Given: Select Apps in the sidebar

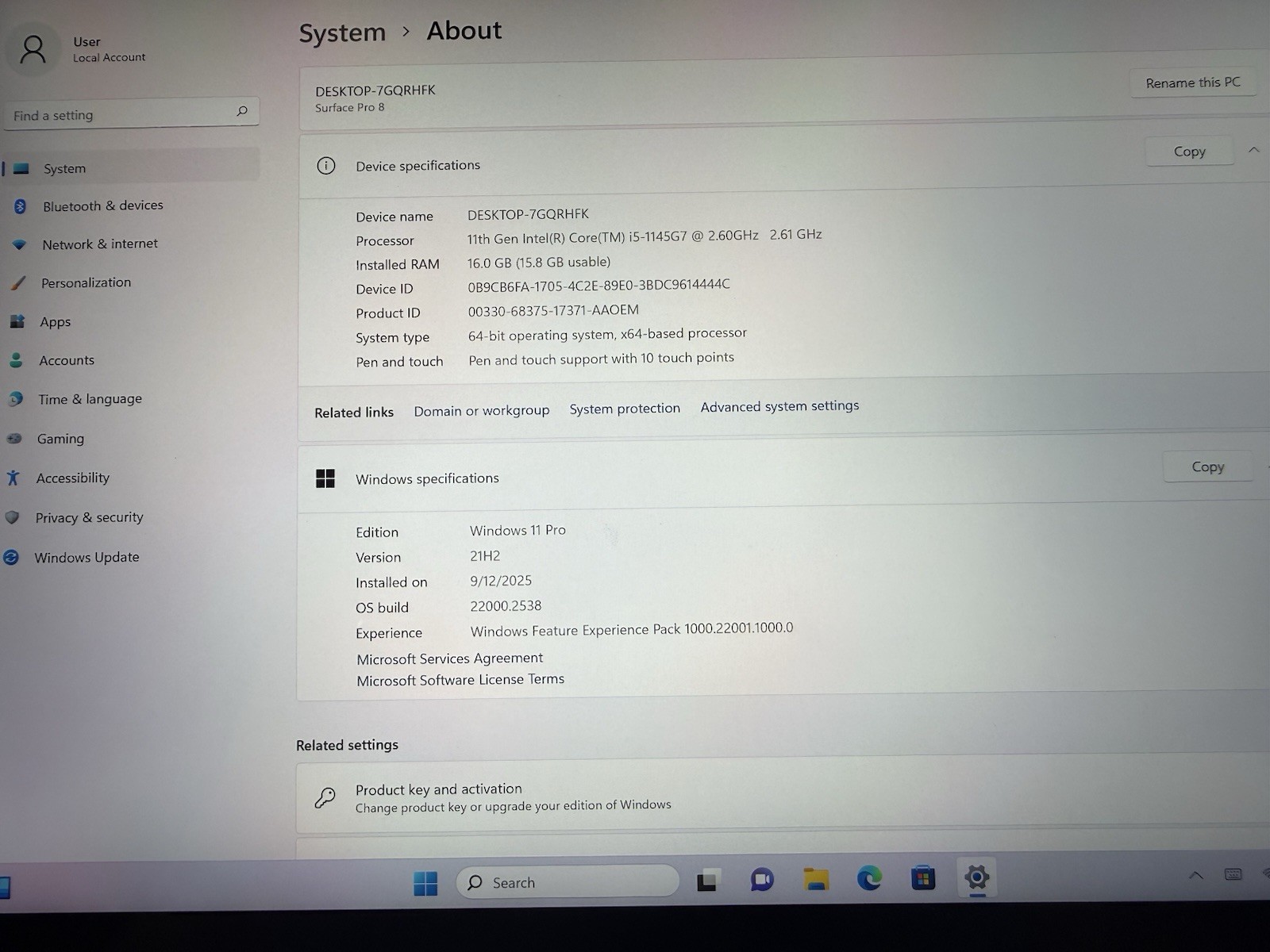Looking at the screenshot, I should (55, 321).
